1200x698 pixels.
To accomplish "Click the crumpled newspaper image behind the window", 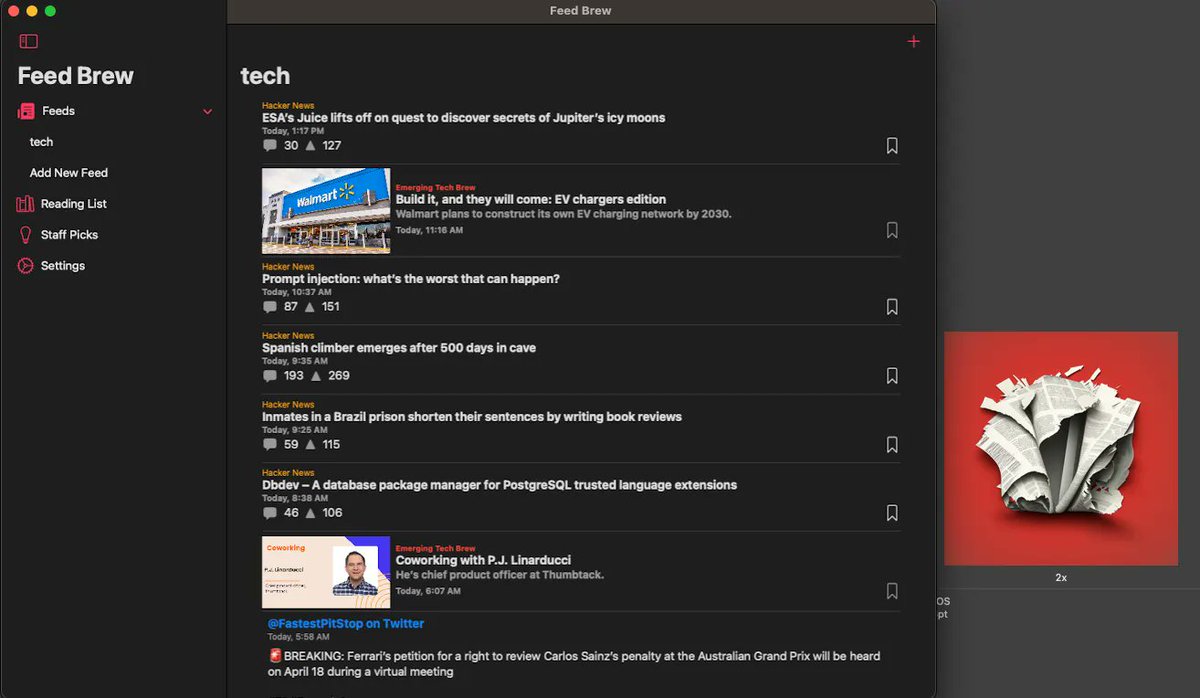I will point(1061,448).
